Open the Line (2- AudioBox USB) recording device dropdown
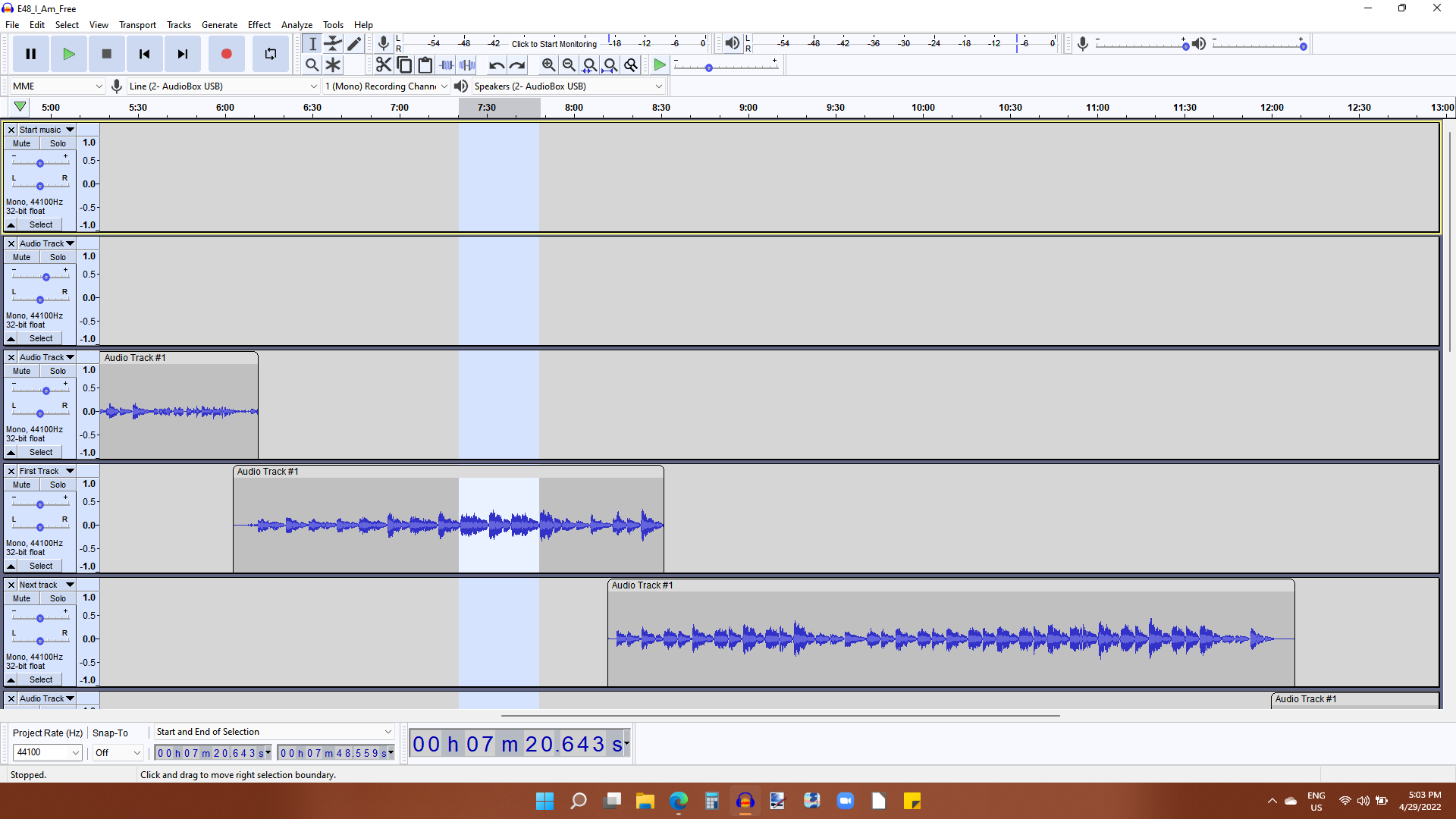This screenshot has width=1456, height=819. click(x=223, y=86)
